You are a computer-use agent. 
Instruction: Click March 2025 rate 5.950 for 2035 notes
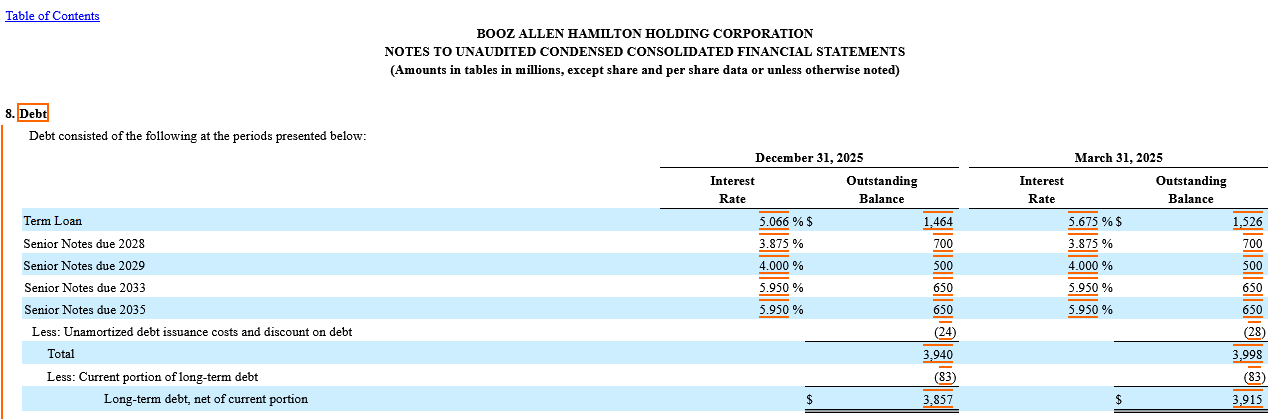pyautogui.click(x=1083, y=309)
